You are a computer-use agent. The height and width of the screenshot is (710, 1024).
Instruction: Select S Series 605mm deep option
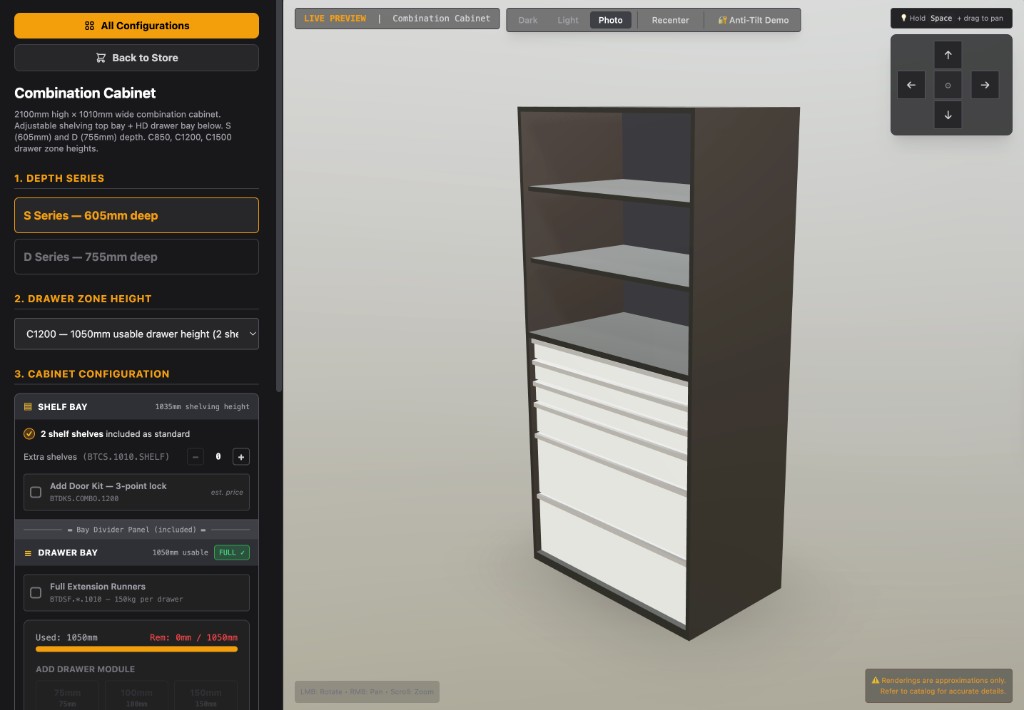coord(136,215)
